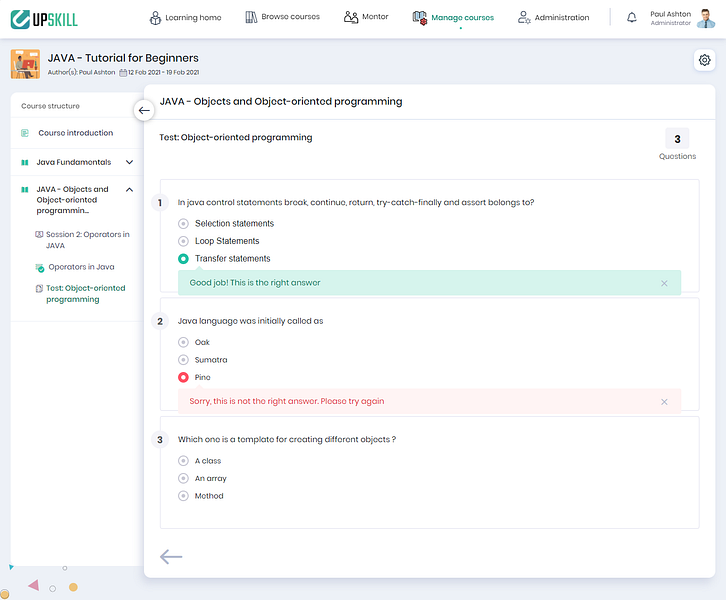Choose 'Sumatra' as the answer
The image size is (726, 600).
[x=183, y=360]
